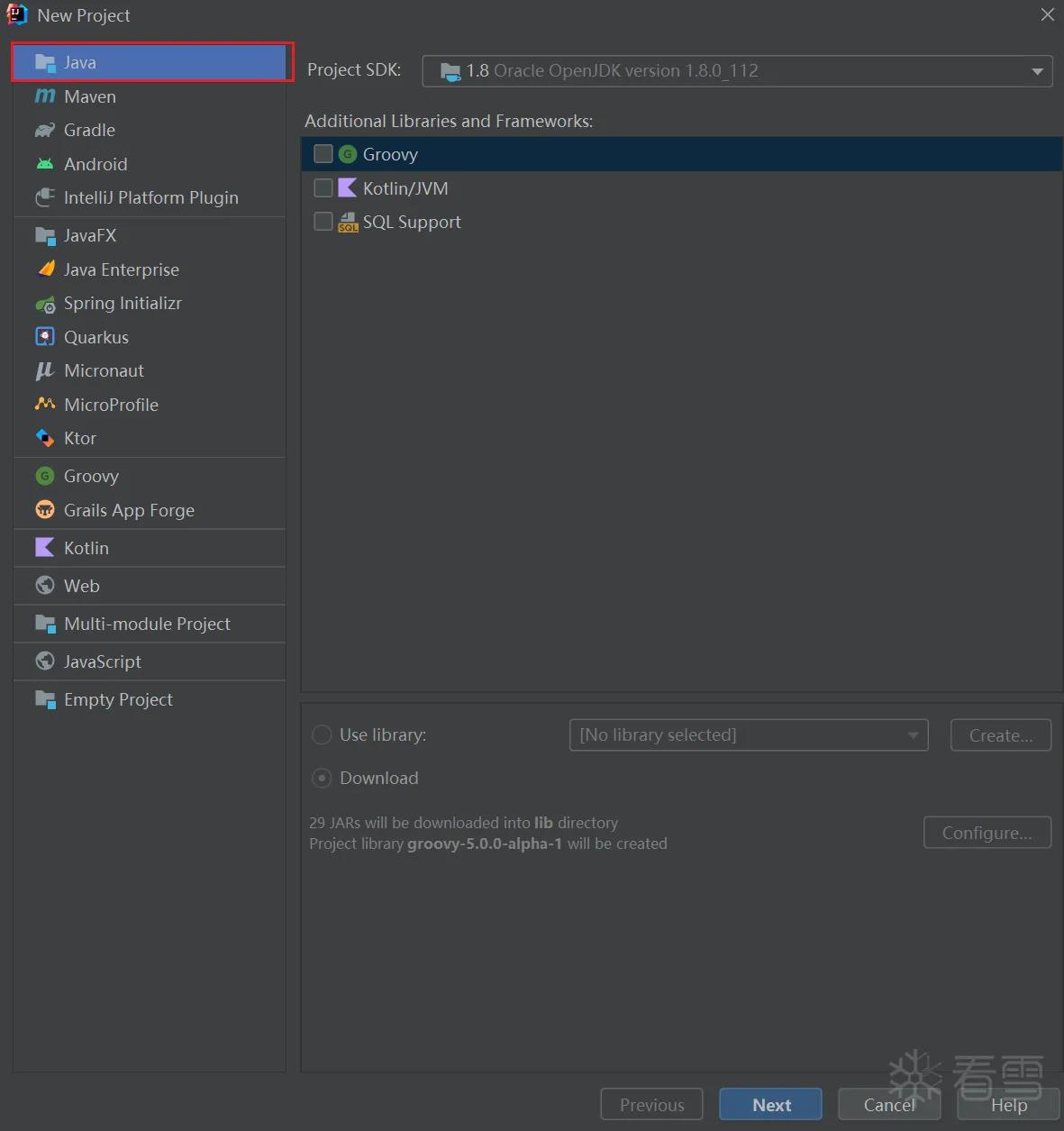Tick the Kotlin/JVM checkbox
The height and width of the screenshot is (1131, 1064).
click(323, 187)
